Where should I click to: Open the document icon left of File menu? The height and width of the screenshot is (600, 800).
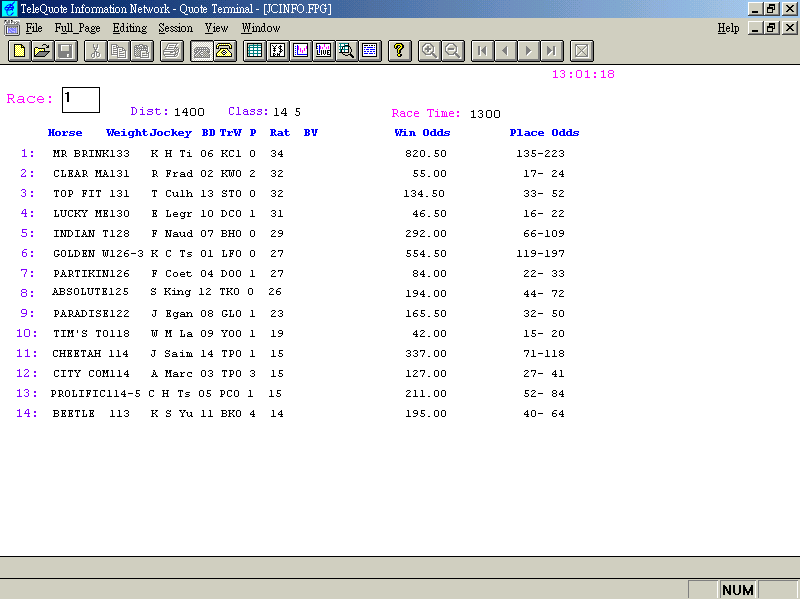[11, 28]
